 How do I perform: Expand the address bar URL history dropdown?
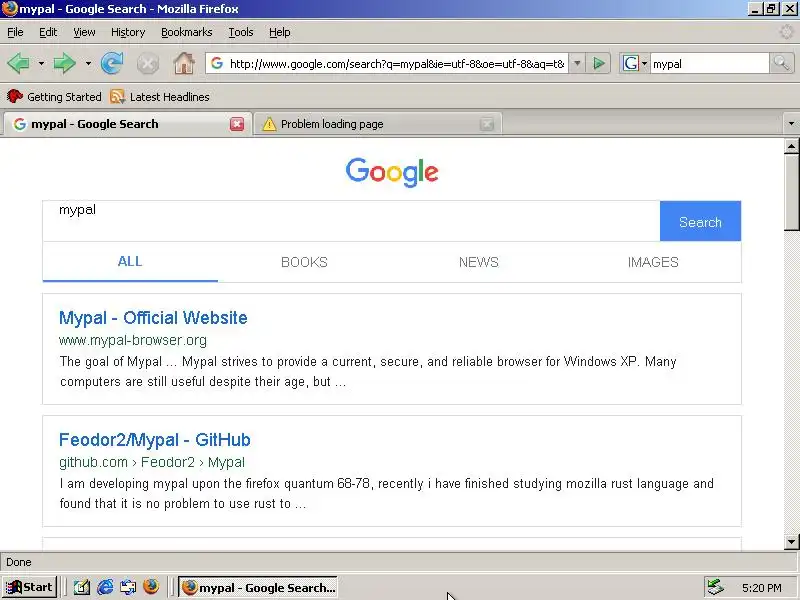click(x=577, y=64)
